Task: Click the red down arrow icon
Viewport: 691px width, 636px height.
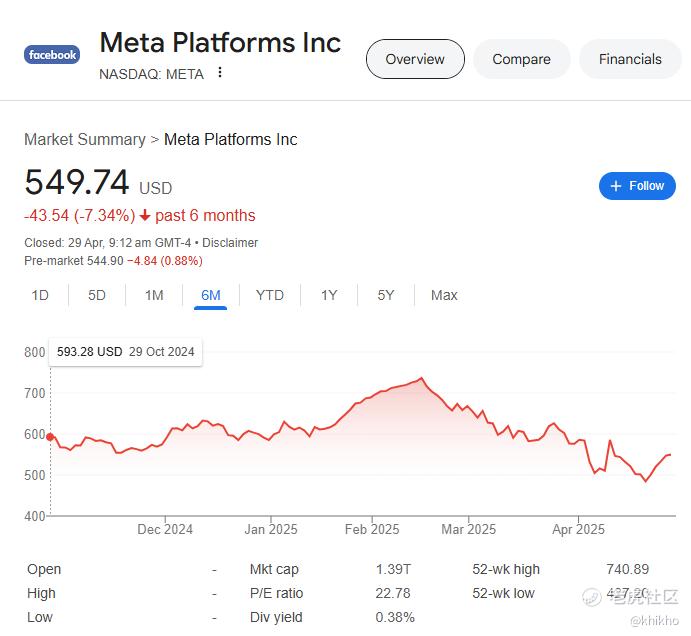Action: pyautogui.click(x=145, y=216)
